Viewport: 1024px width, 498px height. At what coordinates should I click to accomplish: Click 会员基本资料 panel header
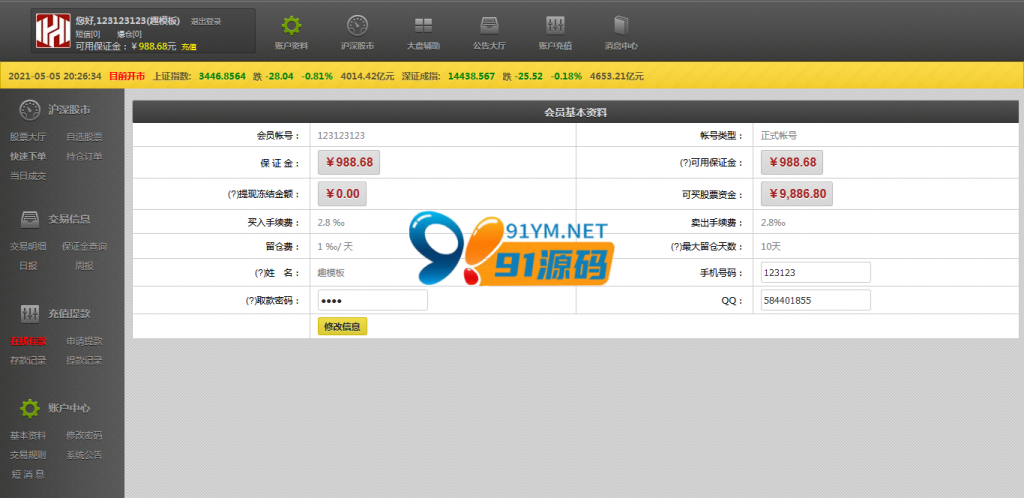point(575,112)
